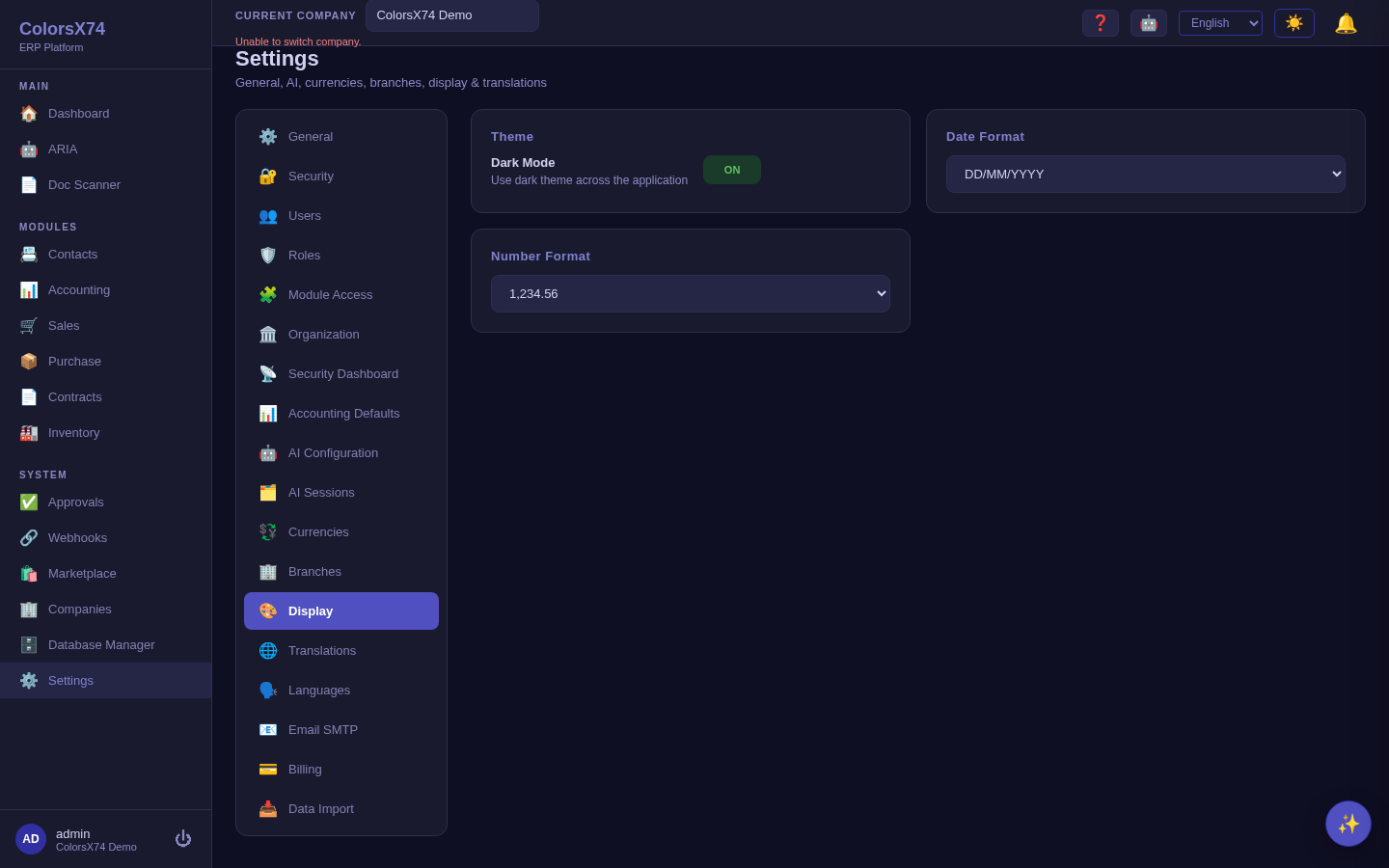The width and height of the screenshot is (1389, 868).
Task: Click the 'Dark Mode' label text
Action: tap(523, 163)
